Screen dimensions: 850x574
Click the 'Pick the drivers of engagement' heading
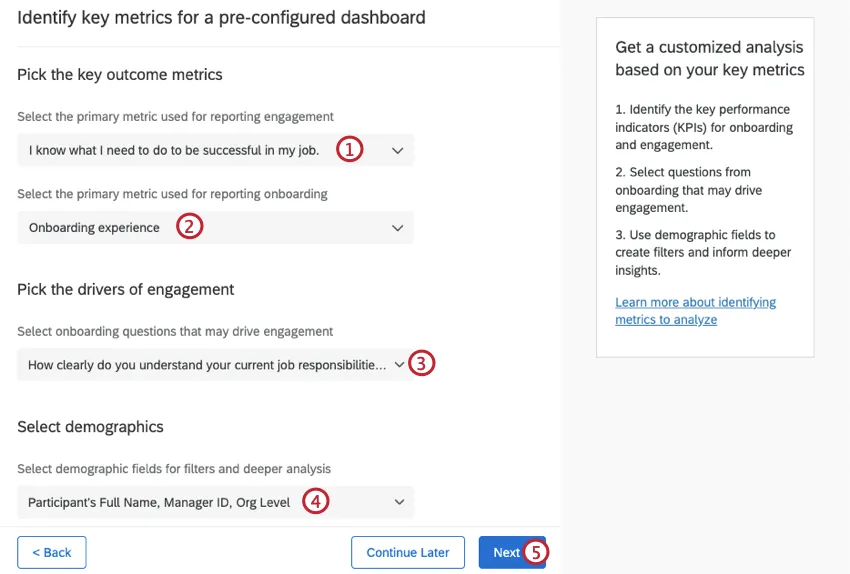126,289
